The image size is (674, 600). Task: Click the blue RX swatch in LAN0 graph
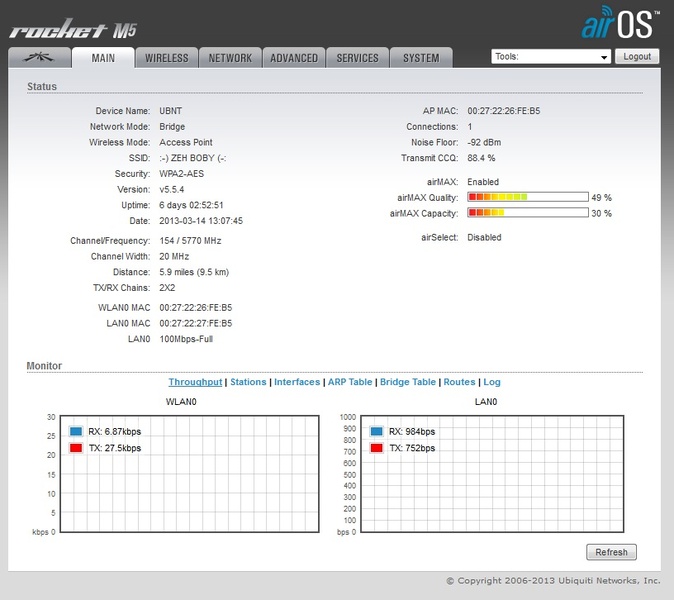click(376, 431)
